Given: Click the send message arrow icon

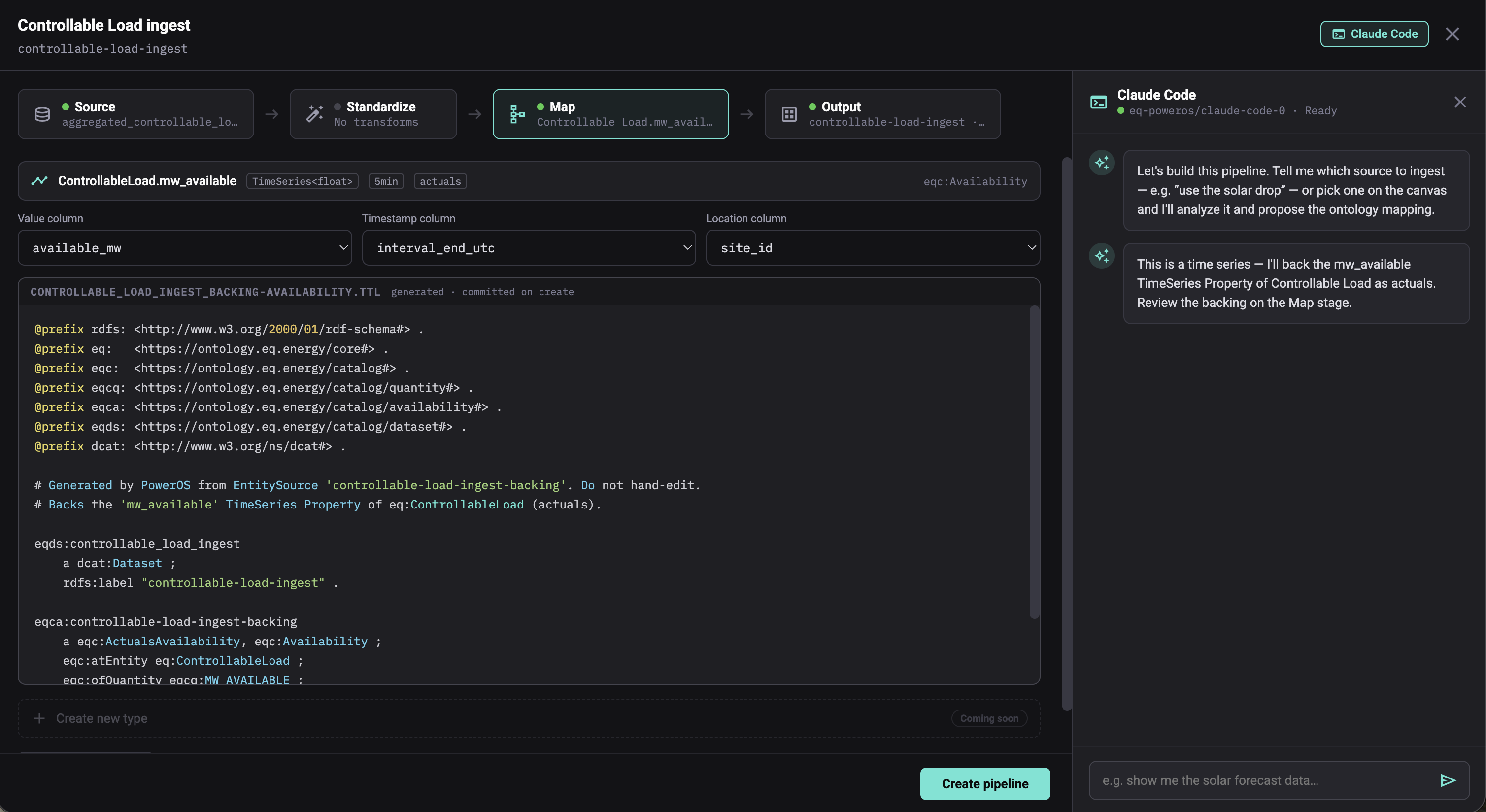Looking at the screenshot, I should point(1448,780).
